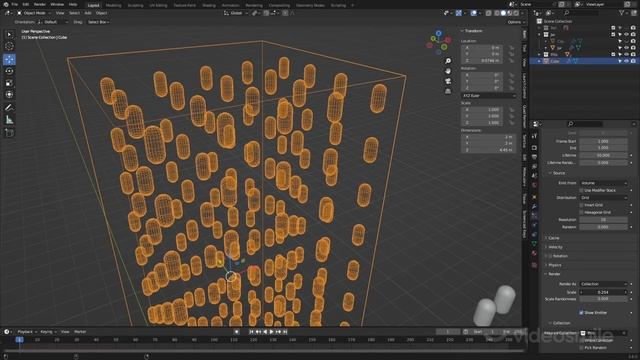640x360 pixels.
Task: Select the Cursor tool in the viewport toolbar
Action: pyautogui.click(x=9, y=47)
